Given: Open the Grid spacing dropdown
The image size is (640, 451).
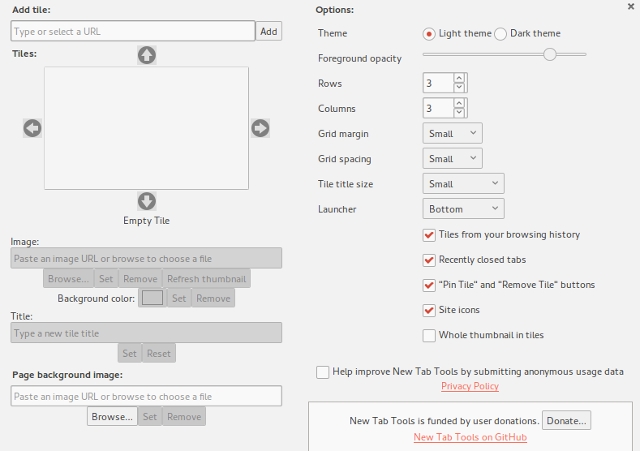Looking at the screenshot, I should click(x=452, y=158).
